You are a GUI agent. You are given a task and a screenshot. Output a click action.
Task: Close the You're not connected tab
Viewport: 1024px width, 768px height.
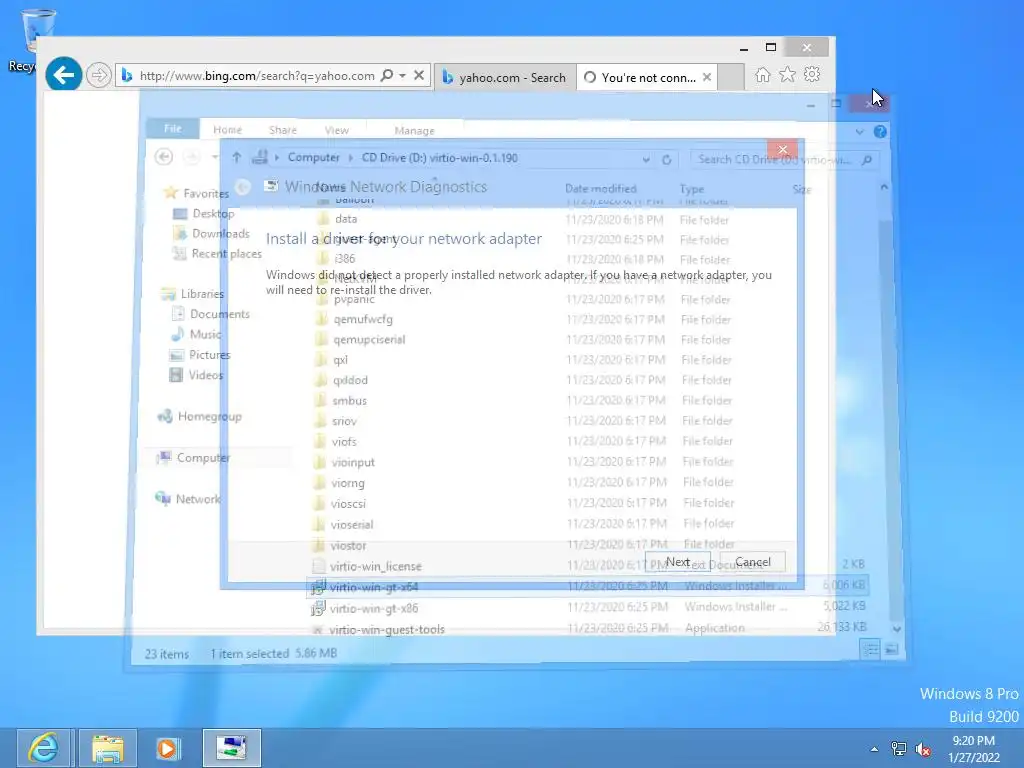click(707, 77)
